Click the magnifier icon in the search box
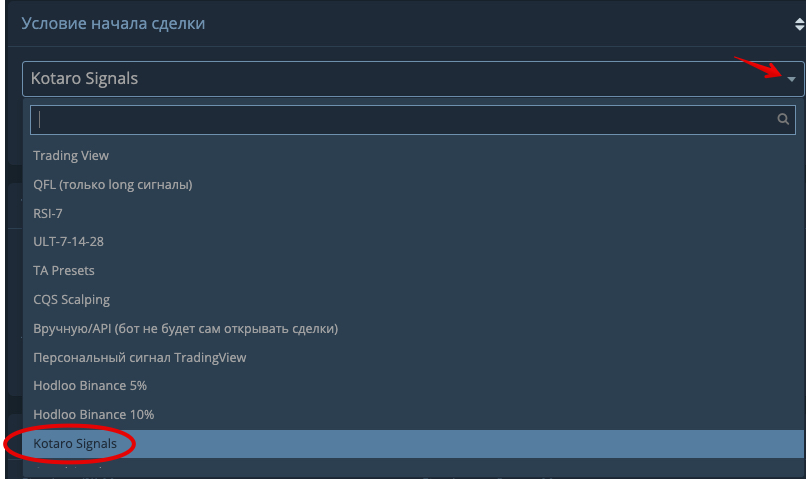This screenshot has width=806, height=479. [784, 118]
